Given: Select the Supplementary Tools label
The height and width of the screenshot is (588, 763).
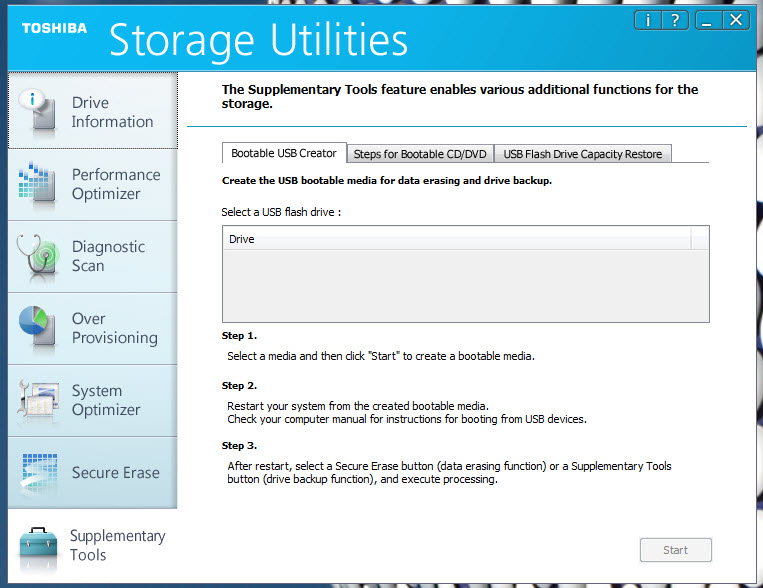Looking at the screenshot, I should tap(117, 545).
